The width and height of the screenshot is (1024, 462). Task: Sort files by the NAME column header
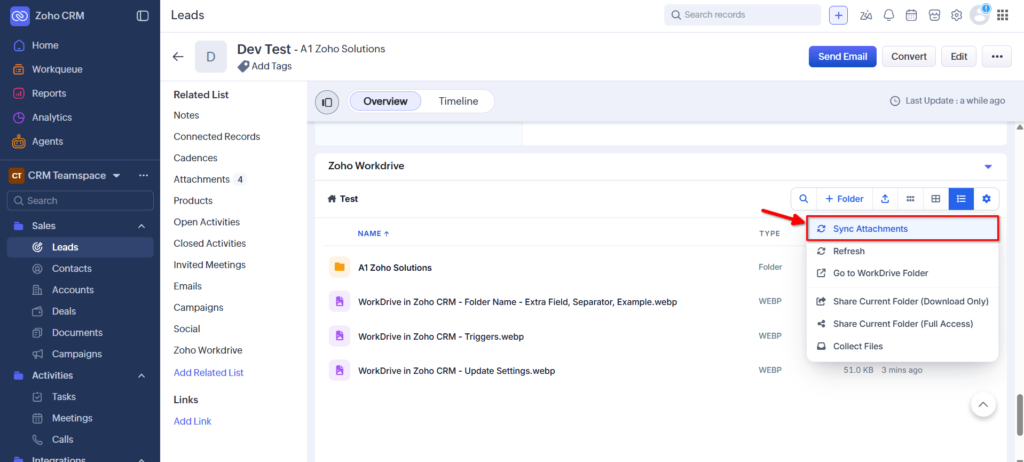click(x=374, y=233)
